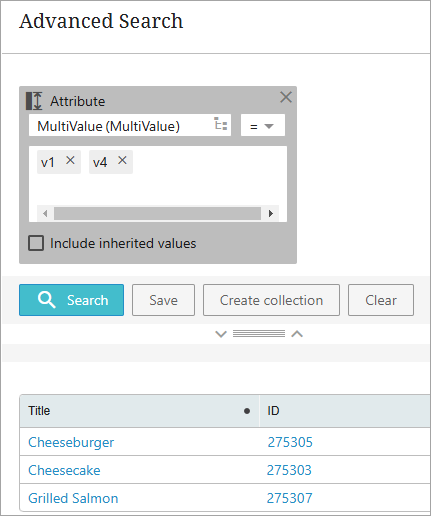
Task: Open the equals operator dropdown
Action: (x=263, y=126)
